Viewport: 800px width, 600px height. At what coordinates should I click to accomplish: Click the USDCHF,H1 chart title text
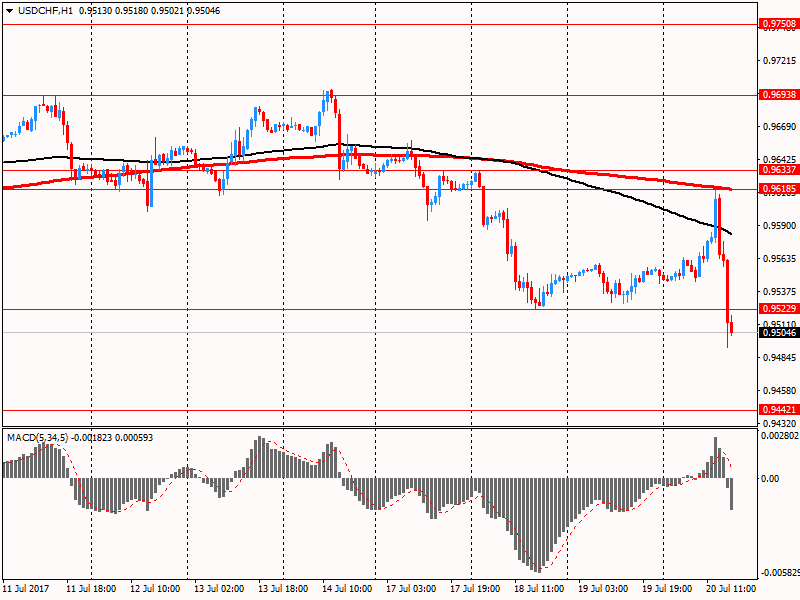45,11
